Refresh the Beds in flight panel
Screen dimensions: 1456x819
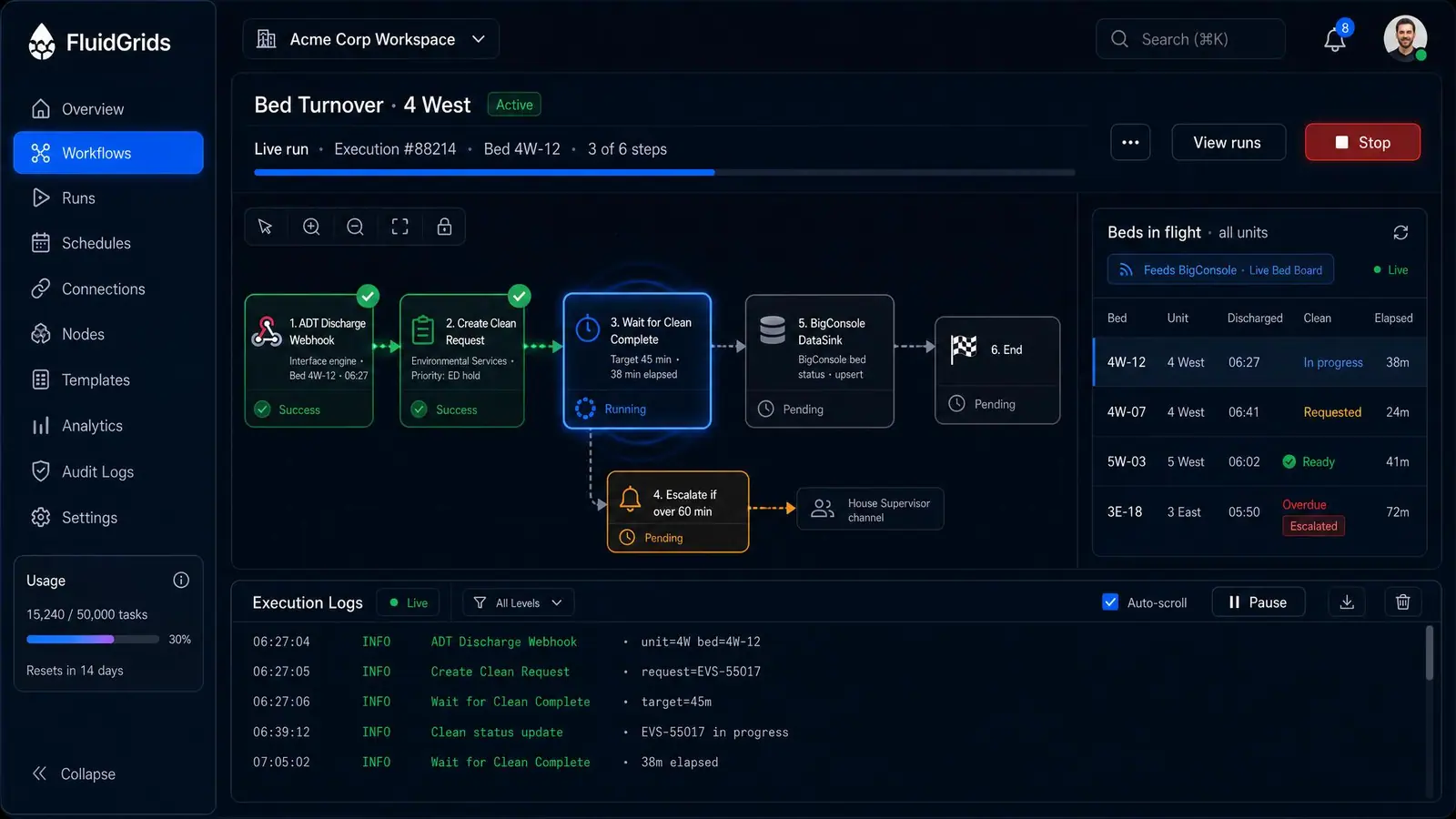click(x=1400, y=233)
